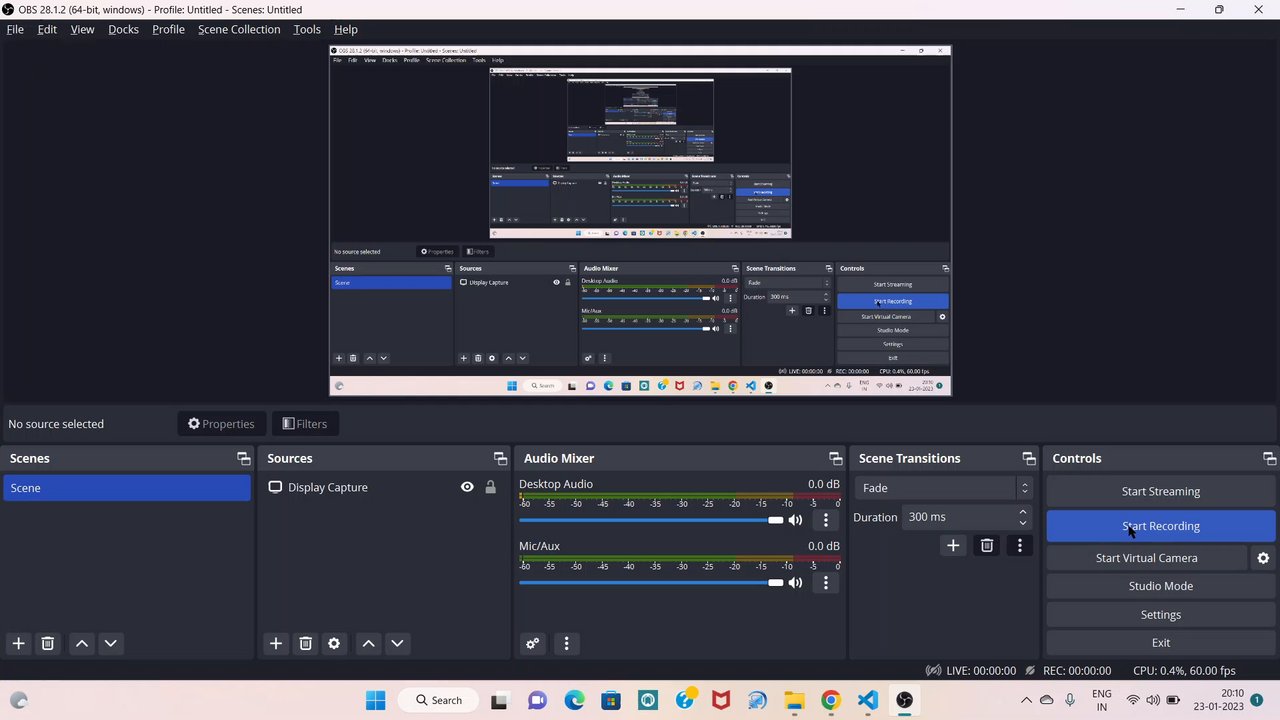Click Start Streaming button
The image size is (1280, 720).
click(1161, 491)
